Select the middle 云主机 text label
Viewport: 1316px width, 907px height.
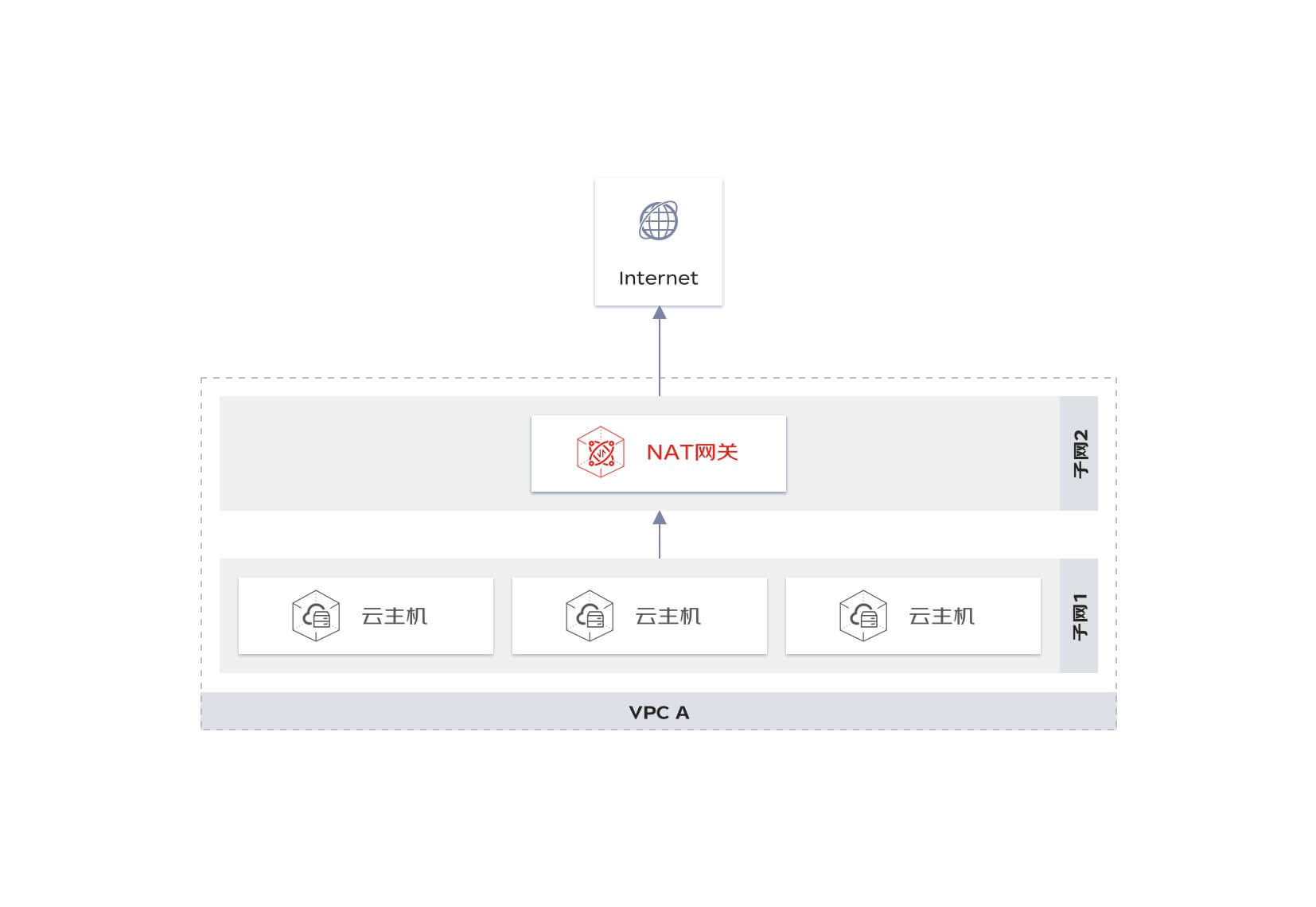pyautogui.click(x=668, y=616)
